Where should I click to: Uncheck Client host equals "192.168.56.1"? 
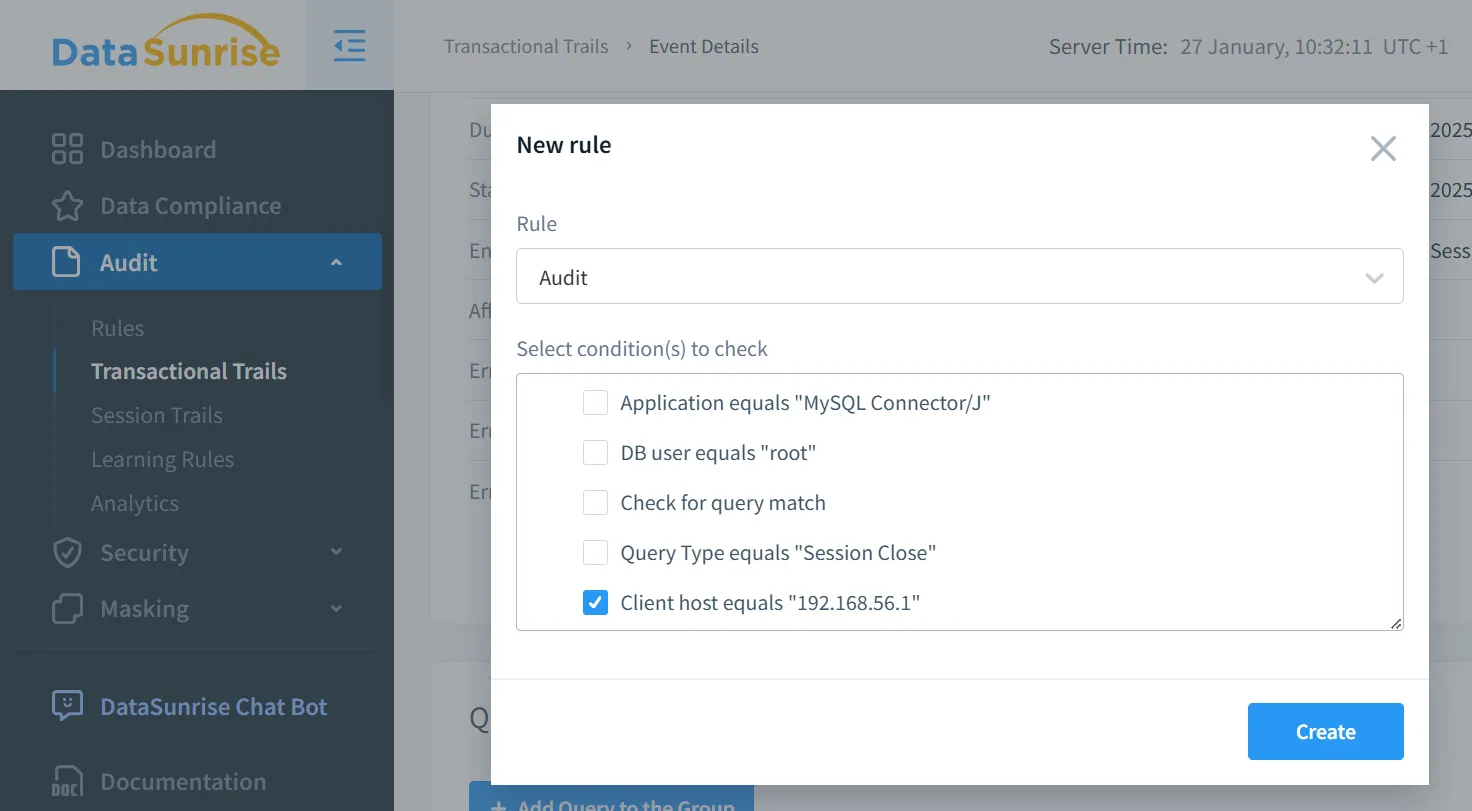[595, 603]
